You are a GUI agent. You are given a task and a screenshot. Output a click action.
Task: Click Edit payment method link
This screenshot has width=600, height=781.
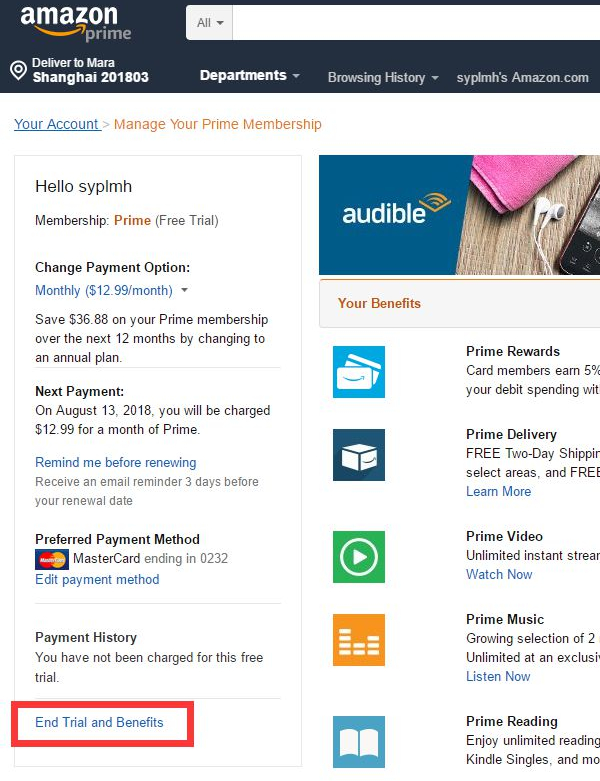[97, 579]
